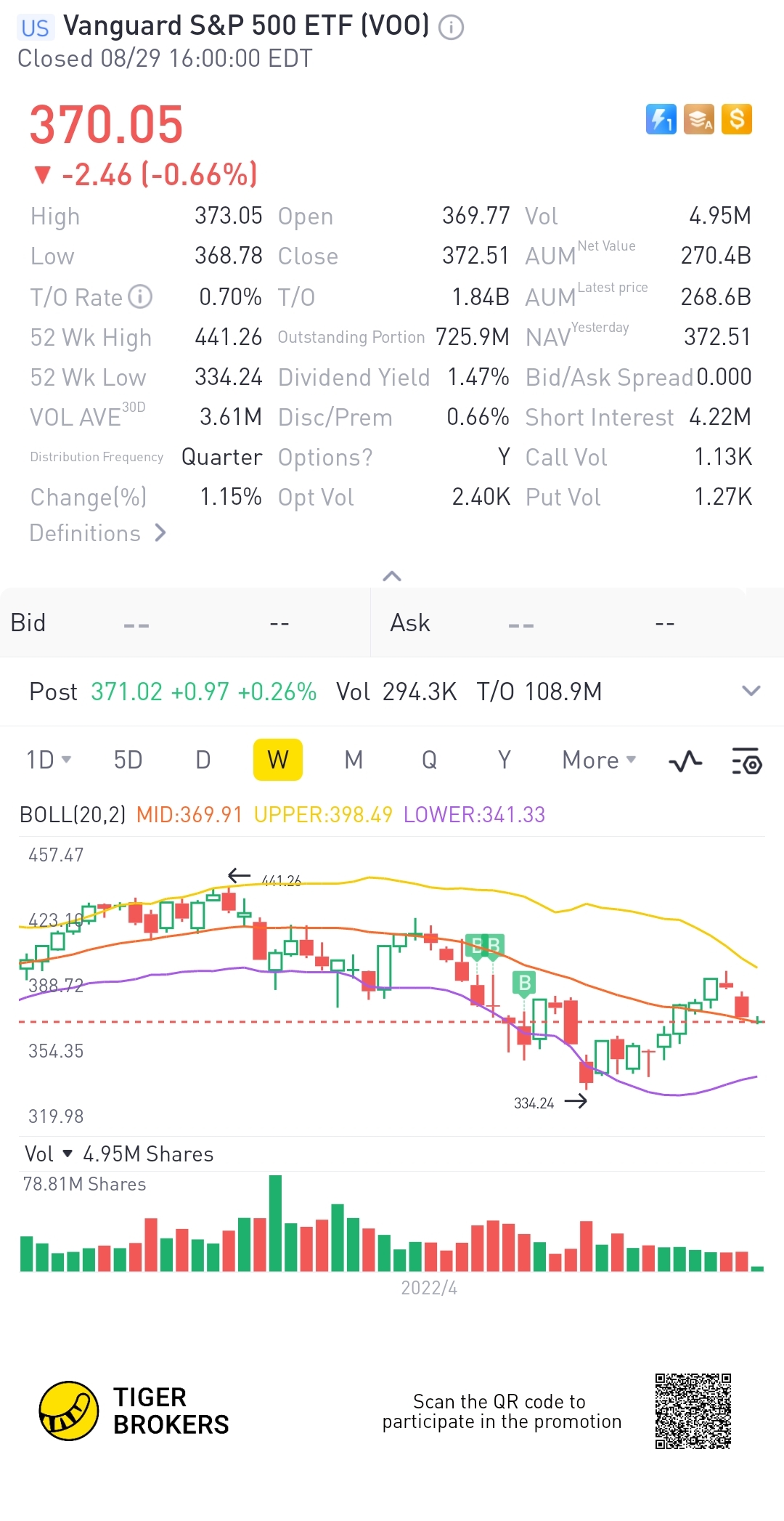Switch to the M monthly chart tab
The height and width of the screenshot is (1521, 784).
[x=354, y=760]
